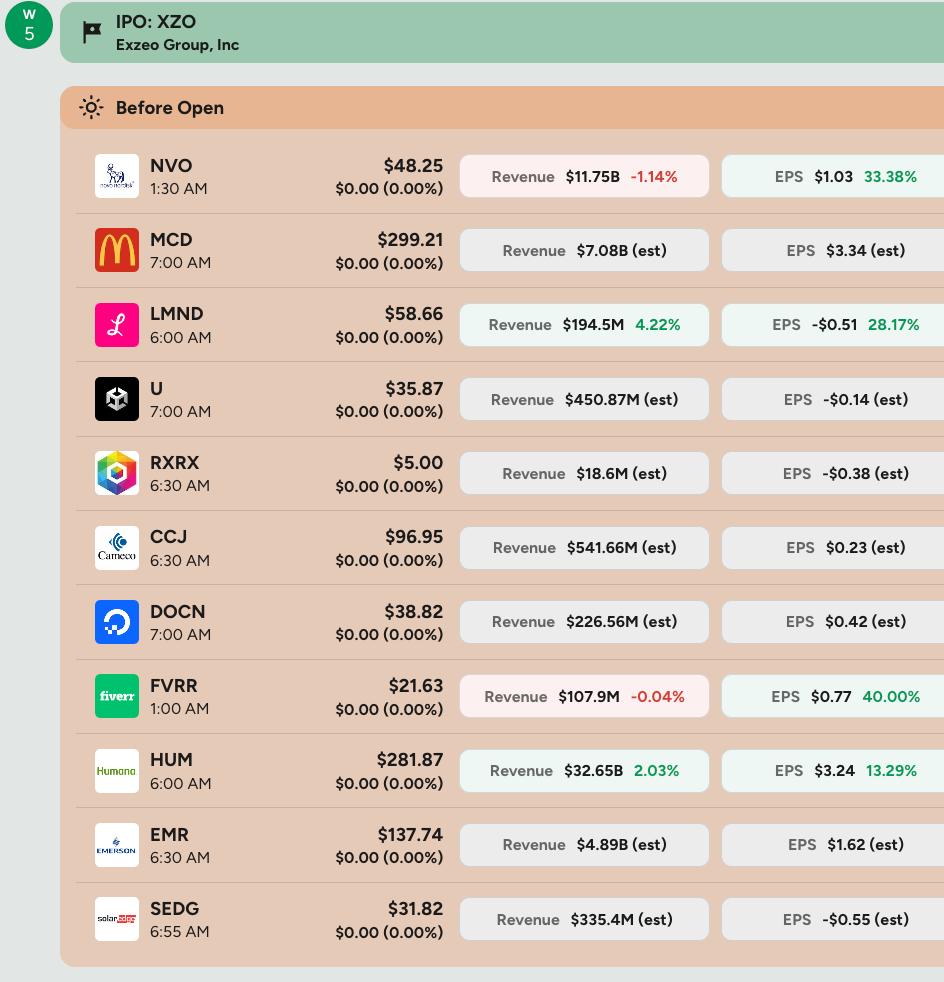Image resolution: width=944 pixels, height=982 pixels.
Task: Click the Fiverr FVRR logo
Action: coord(117,696)
